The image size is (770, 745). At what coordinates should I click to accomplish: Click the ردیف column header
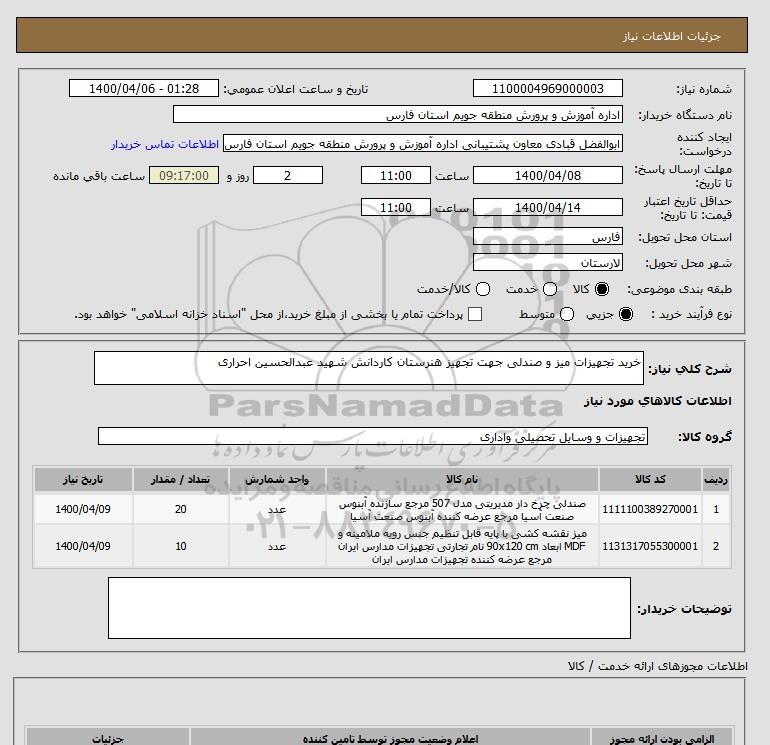[716, 479]
